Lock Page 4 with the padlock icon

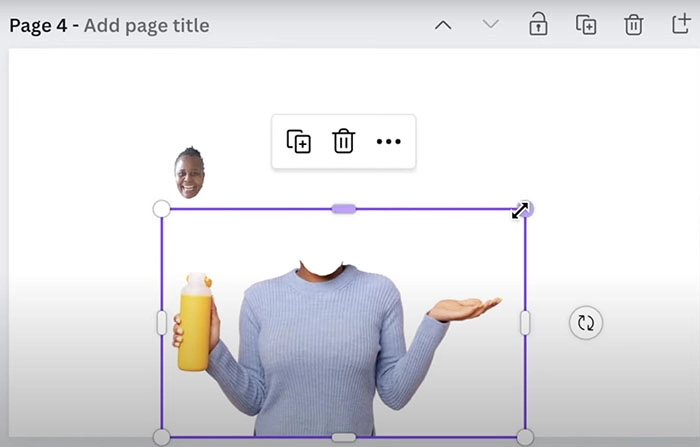[x=538, y=25]
